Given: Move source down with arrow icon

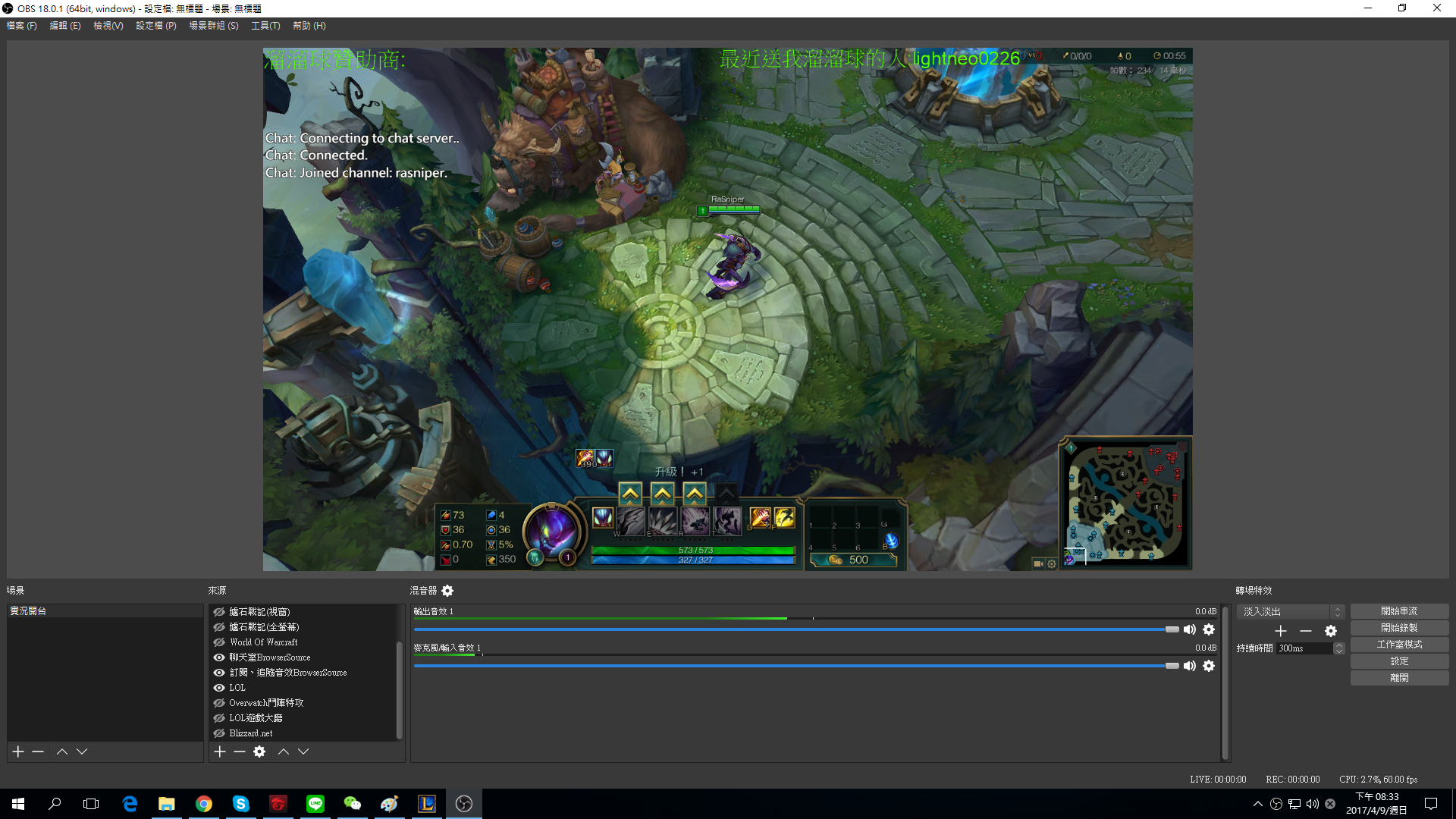Looking at the screenshot, I should click(x=303, y=752).
